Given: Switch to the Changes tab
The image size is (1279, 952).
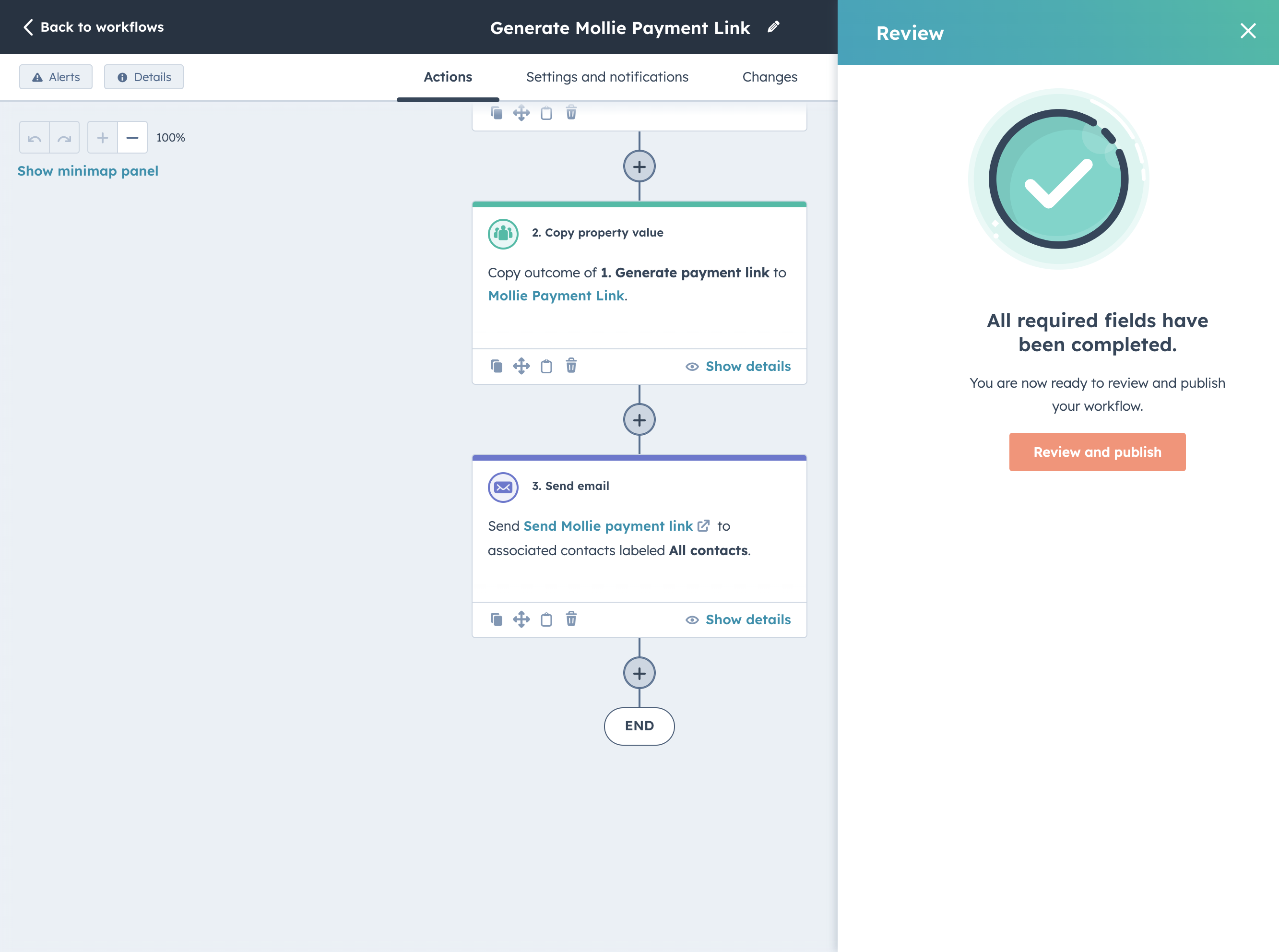Looking at the screenshot, I should (x=770, y=77).
